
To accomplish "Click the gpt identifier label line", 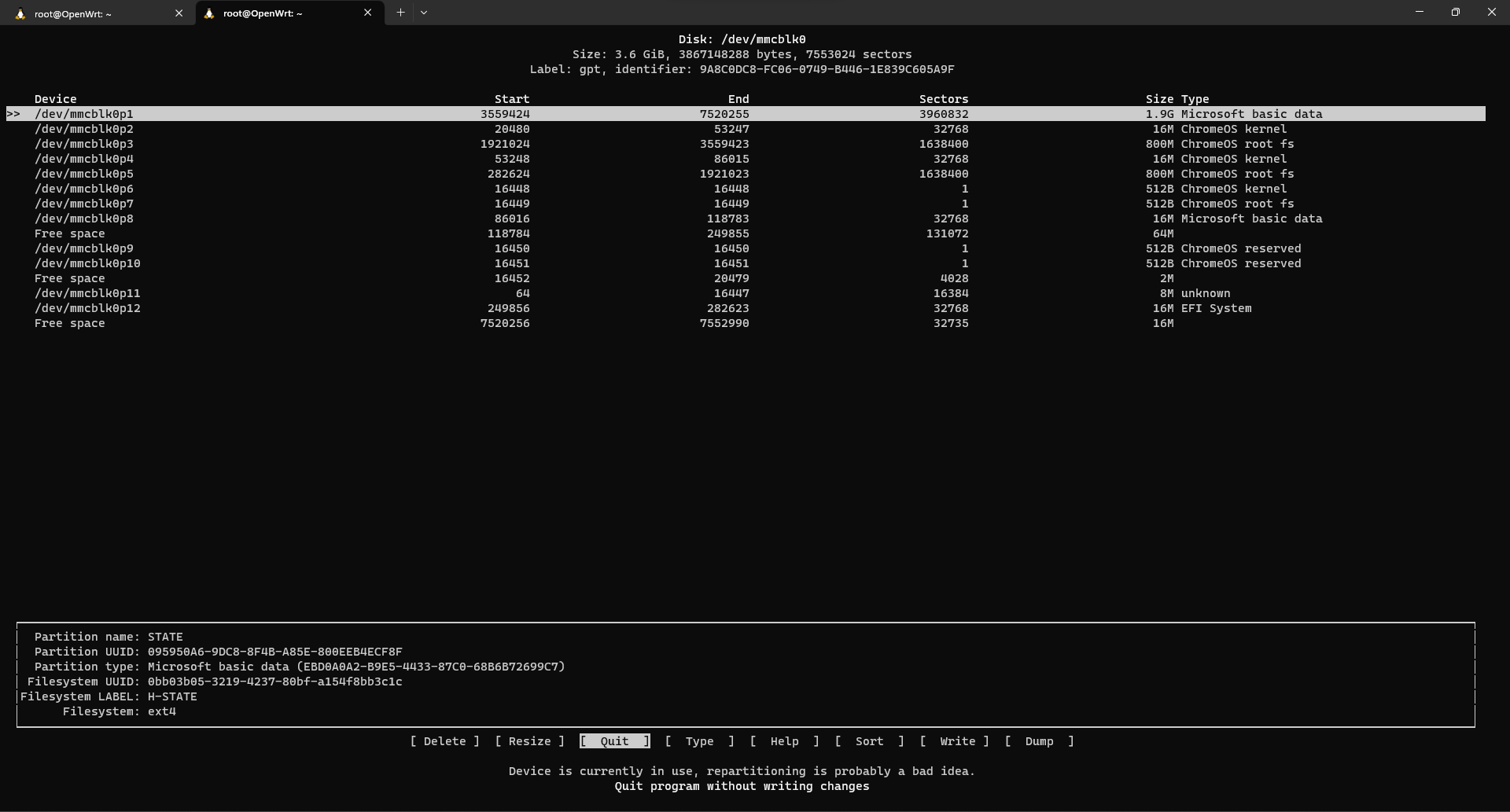I will click(x=742, y=69).
